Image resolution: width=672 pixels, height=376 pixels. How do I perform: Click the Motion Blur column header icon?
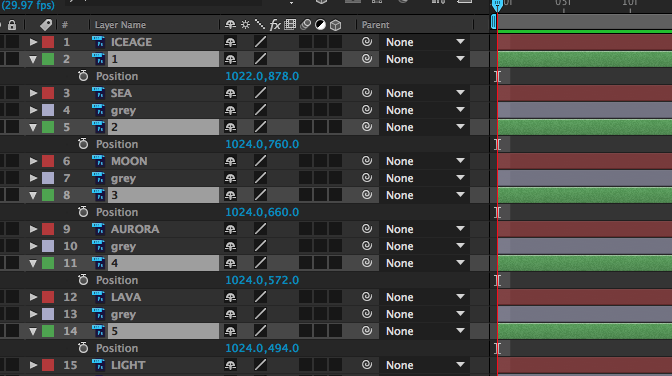305,25
